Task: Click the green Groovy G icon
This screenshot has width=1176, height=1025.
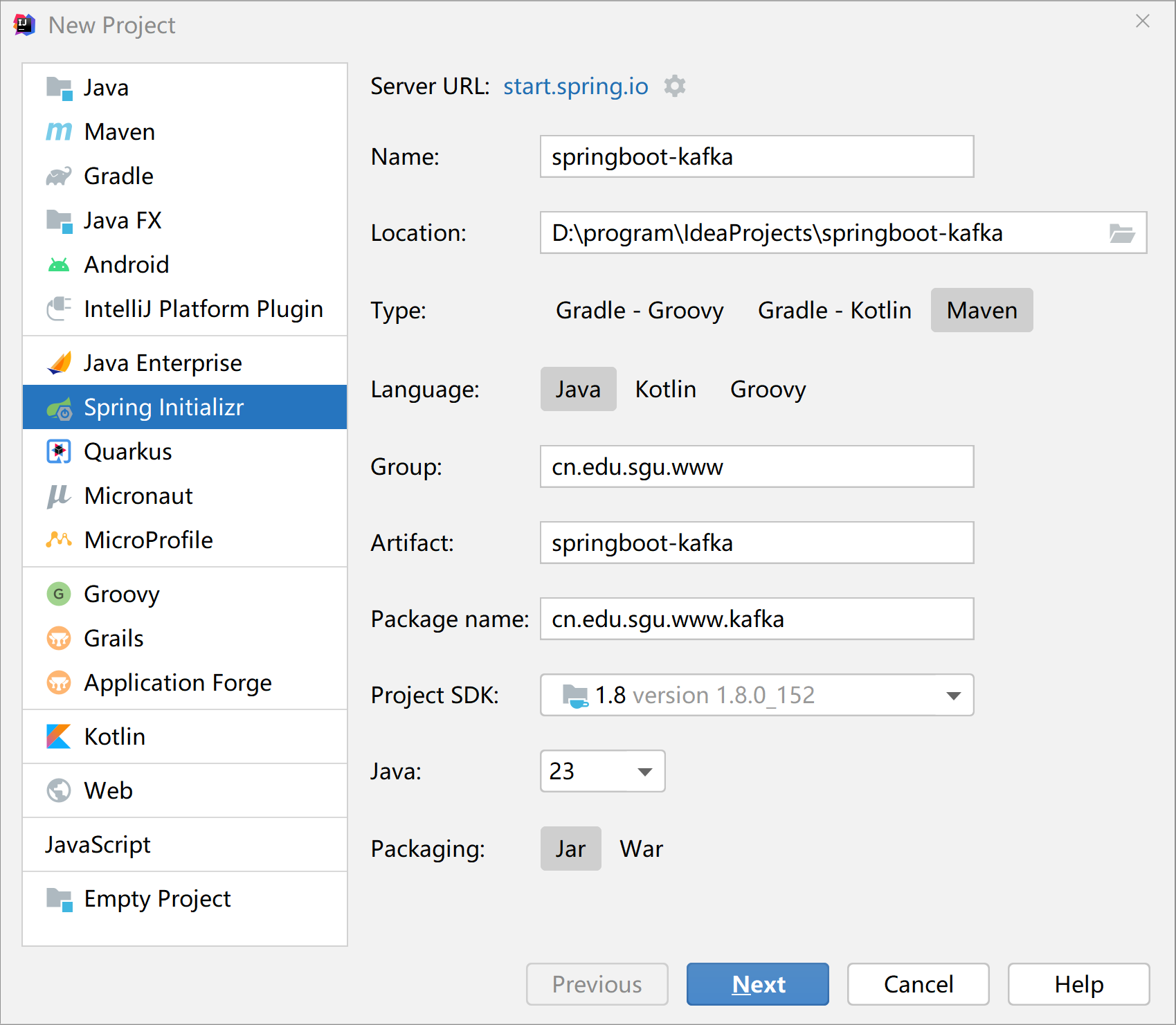Action: pos(59,594)
